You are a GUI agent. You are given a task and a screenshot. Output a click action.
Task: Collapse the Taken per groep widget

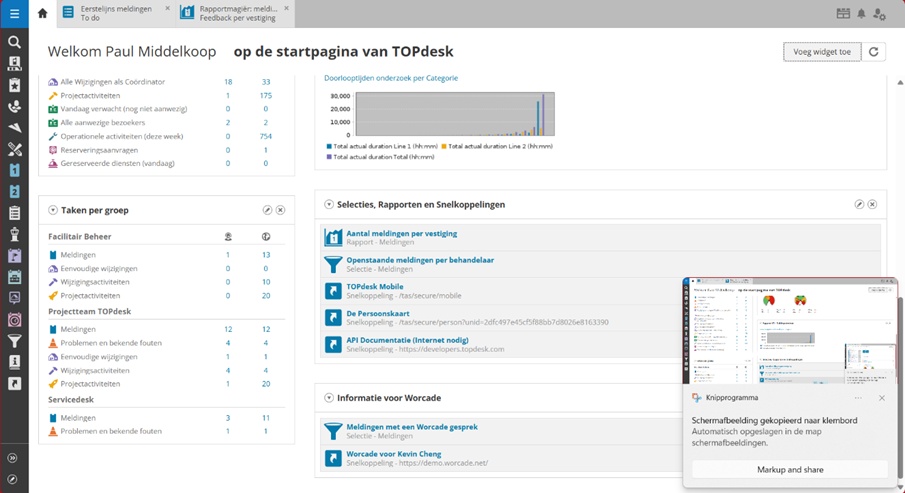(x=52, y=211)
